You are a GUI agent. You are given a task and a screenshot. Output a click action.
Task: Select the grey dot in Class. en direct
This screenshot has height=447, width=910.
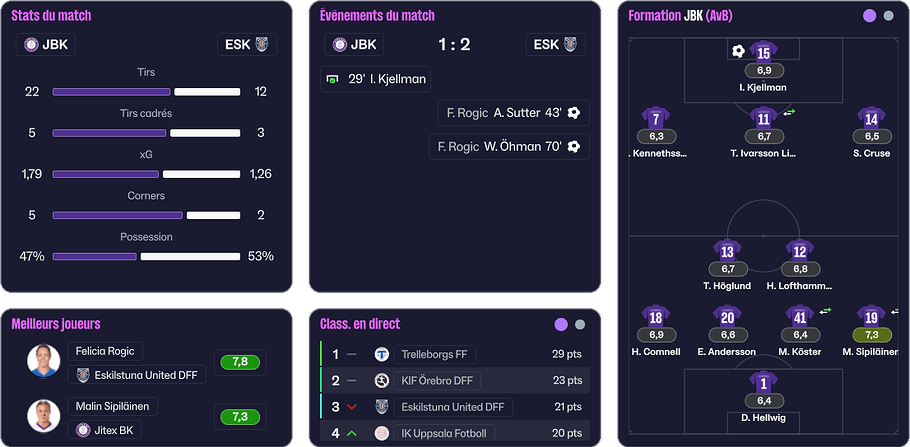point(579,325)
